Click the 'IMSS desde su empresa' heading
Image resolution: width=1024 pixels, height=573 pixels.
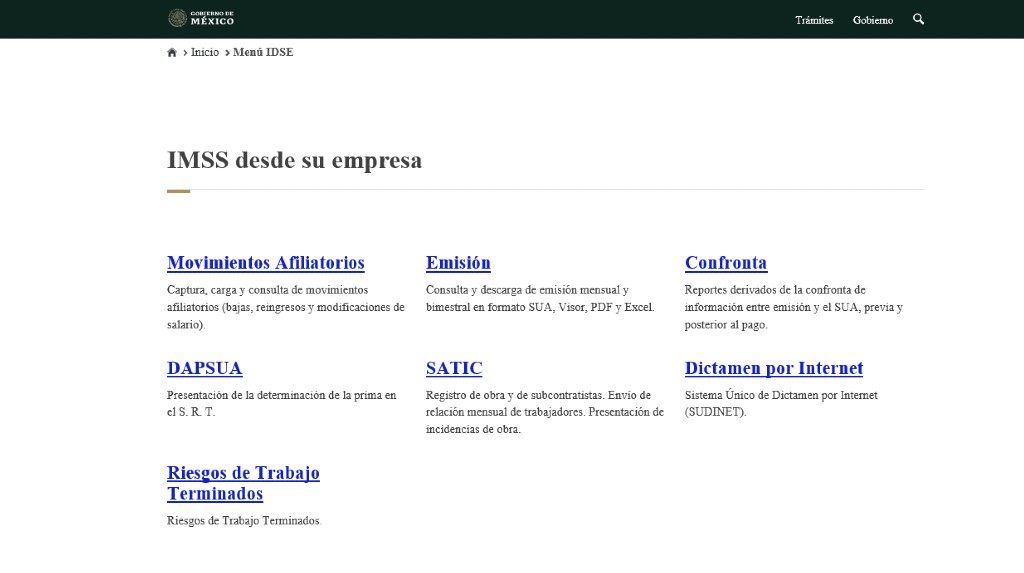tap(295, 160)
